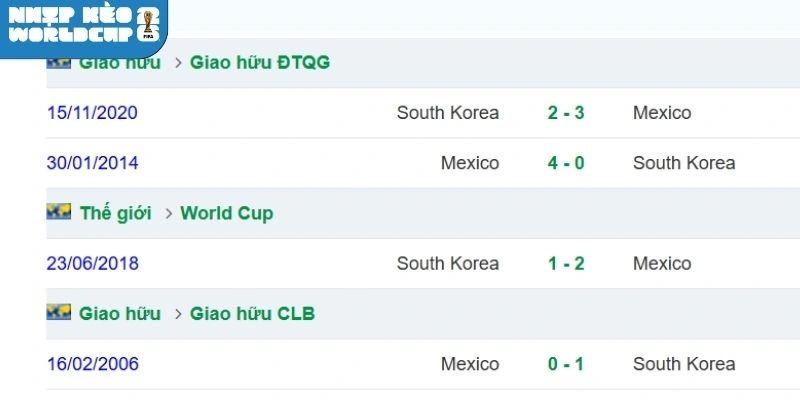Screen dimensions: 800x400
Task: Click the 16/02/2006 match date
Action: (x=92, y=364)
